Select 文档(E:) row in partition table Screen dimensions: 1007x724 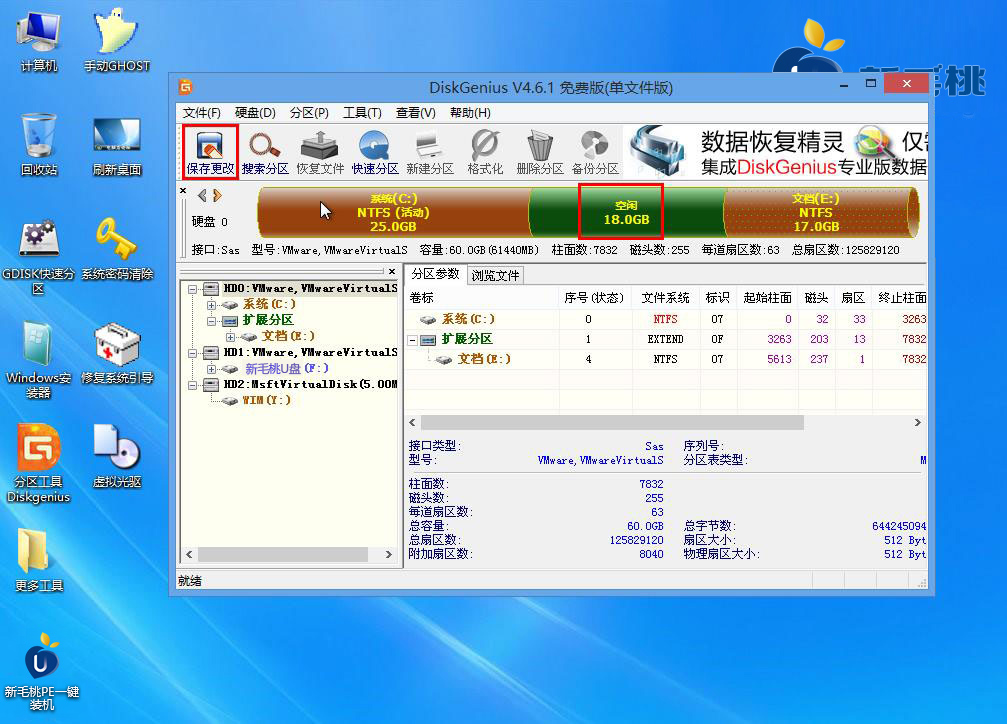(x=666, y=359)
